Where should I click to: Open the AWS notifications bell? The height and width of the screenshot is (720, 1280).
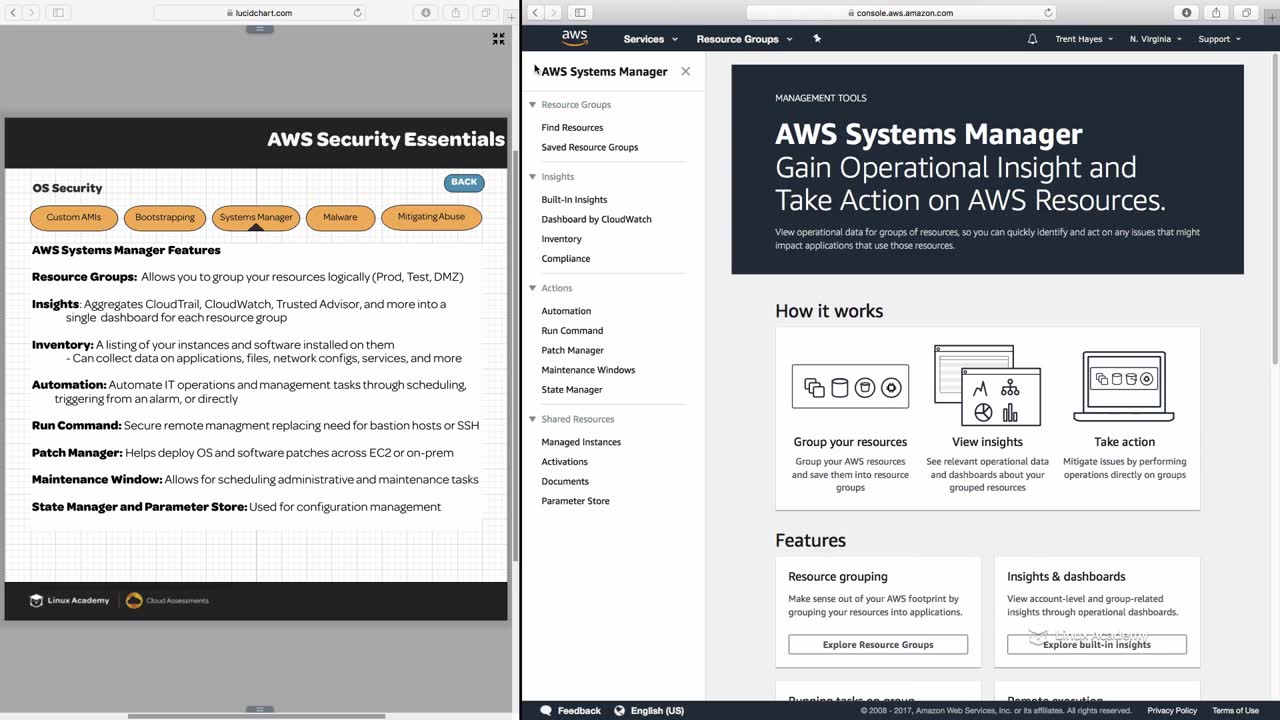(1032, 39)
